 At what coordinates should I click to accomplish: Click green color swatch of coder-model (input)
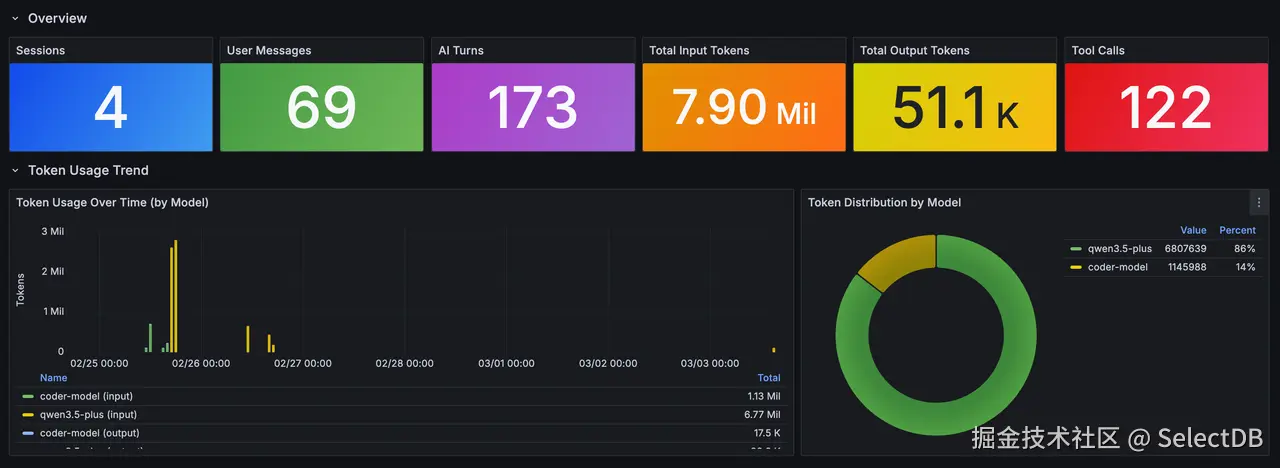tap(28, 397)
